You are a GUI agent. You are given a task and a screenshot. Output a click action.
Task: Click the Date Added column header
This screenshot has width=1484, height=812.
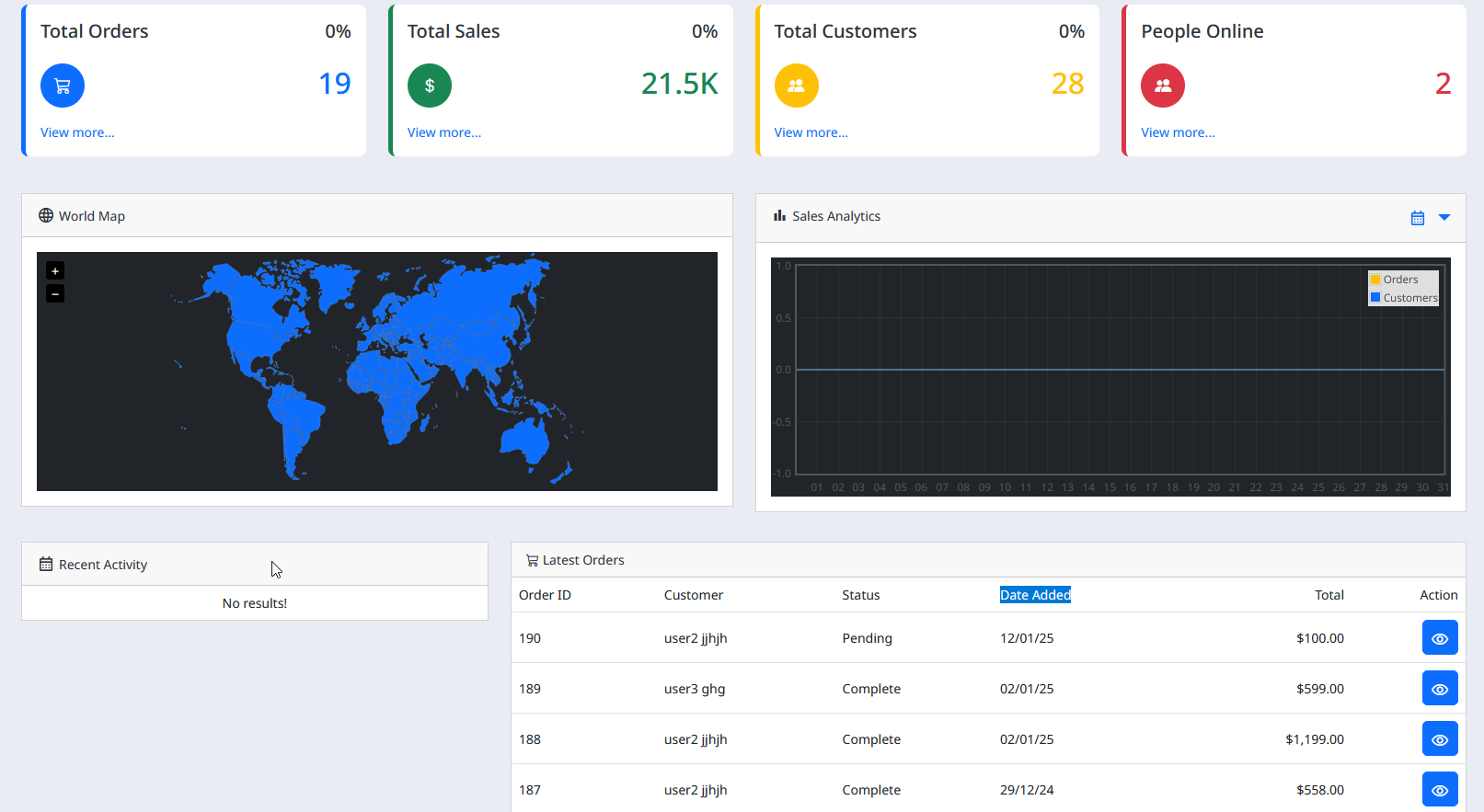click(x=1035, y=595)
